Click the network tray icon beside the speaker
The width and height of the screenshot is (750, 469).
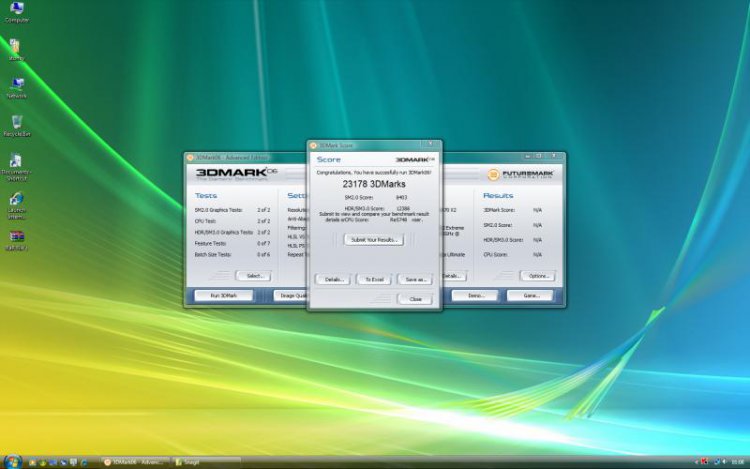point(717,462)
